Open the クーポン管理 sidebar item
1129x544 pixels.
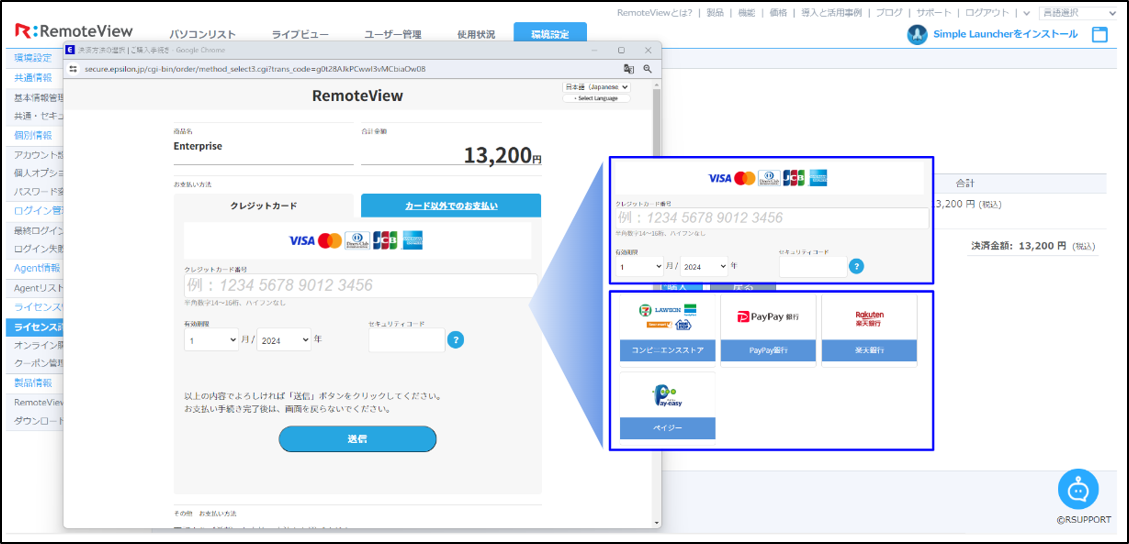pos(39,363)
